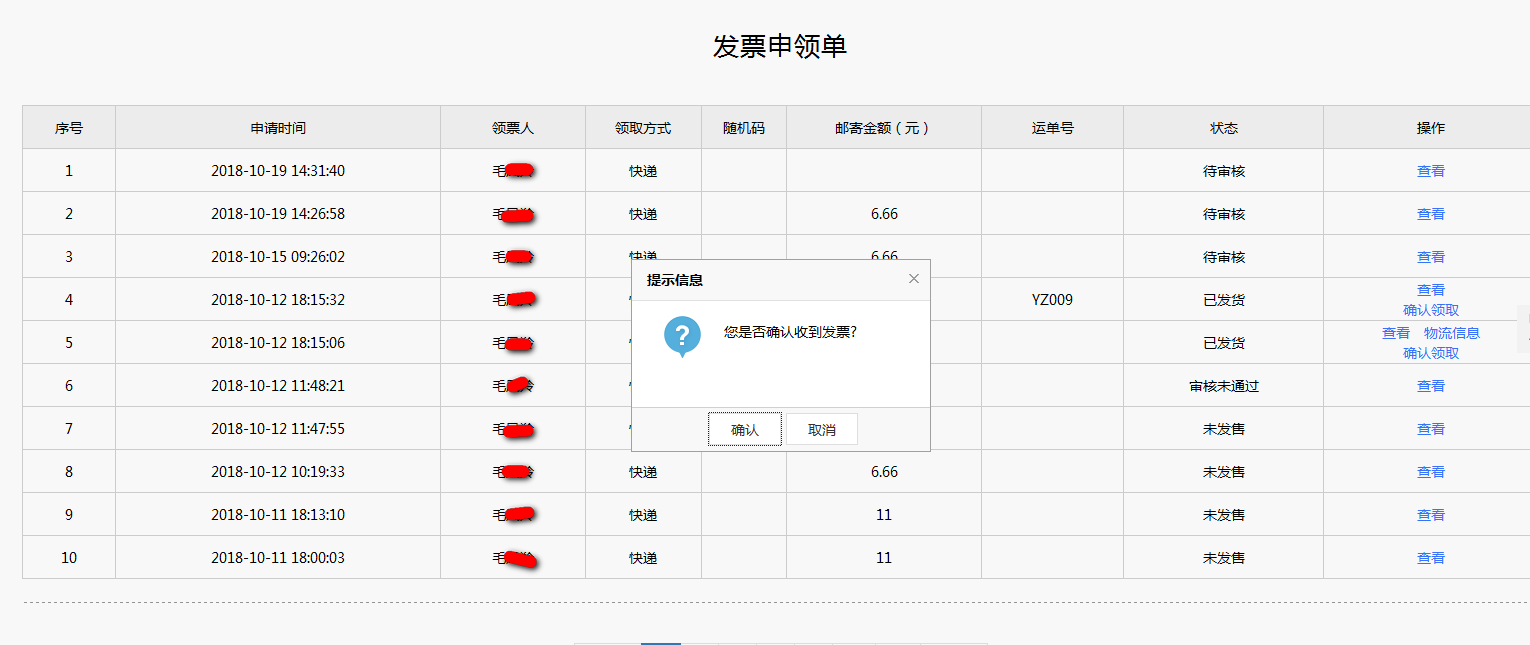Viewport: 1530px width, 645px height.
Task: Click 已发货 status in row 4
Action: coord(1224,300)
